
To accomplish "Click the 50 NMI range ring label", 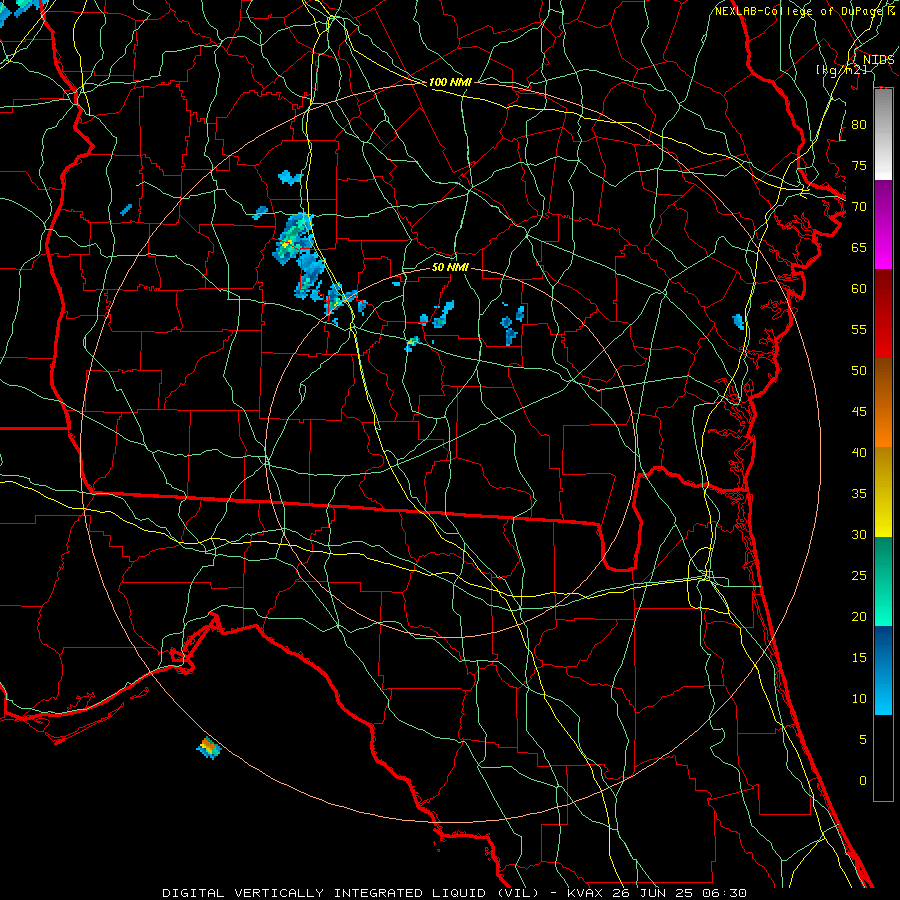I will tap(450, 267).
